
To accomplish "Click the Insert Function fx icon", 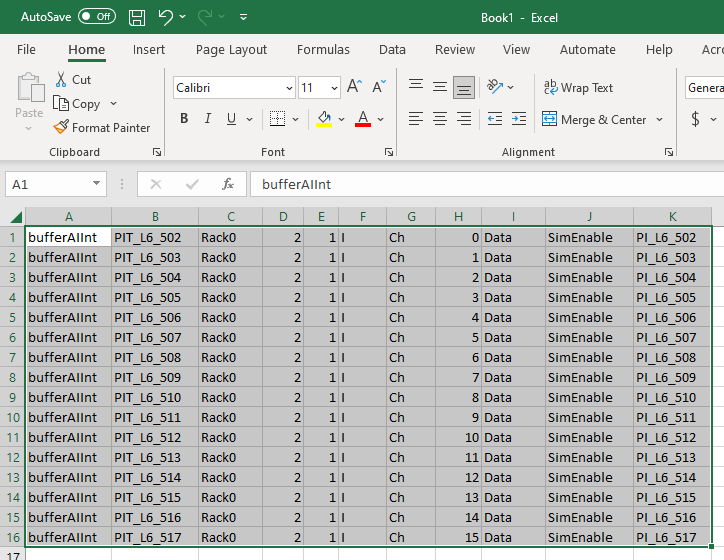I will pos(228,184).
